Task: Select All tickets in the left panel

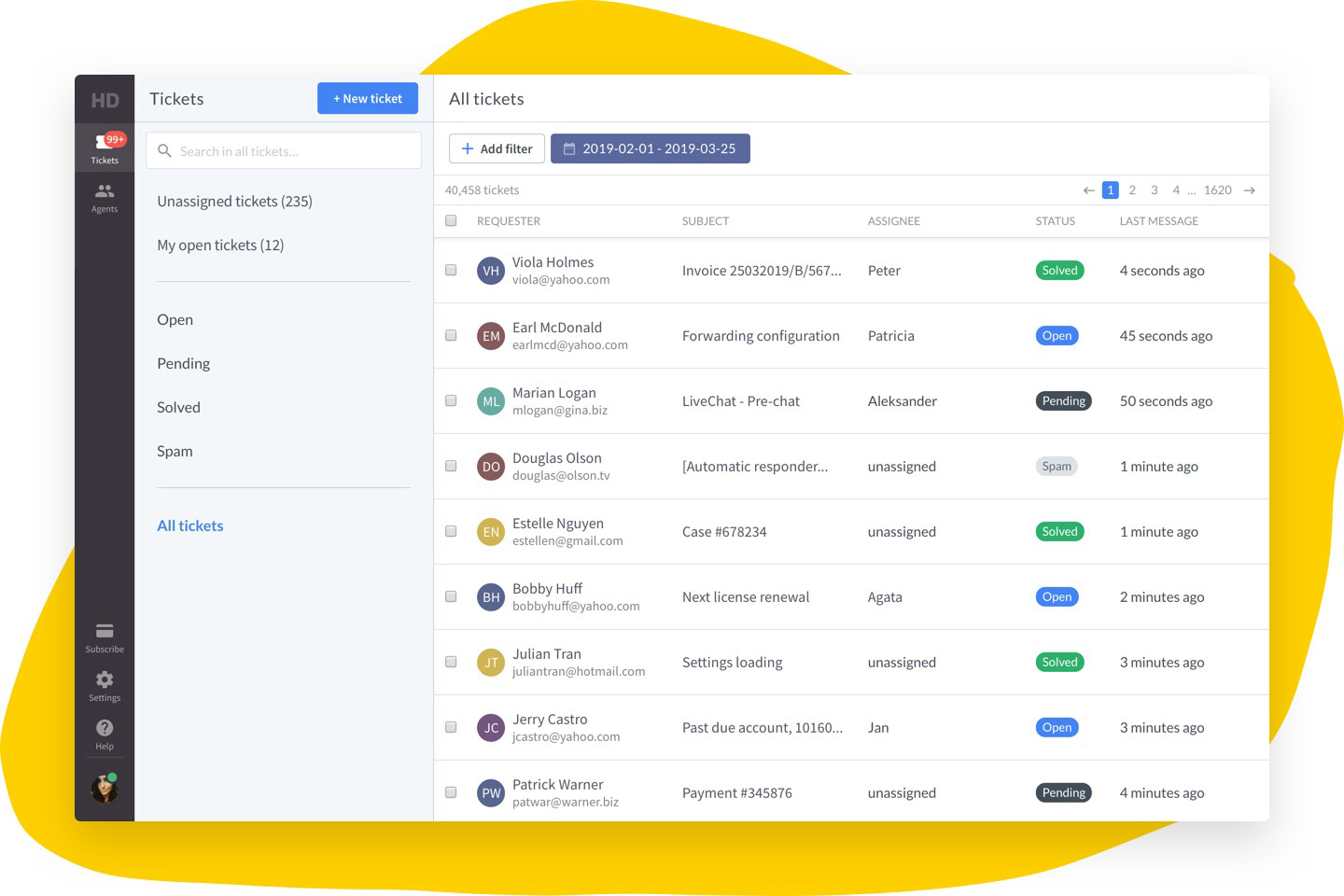Action: [190, 525]
